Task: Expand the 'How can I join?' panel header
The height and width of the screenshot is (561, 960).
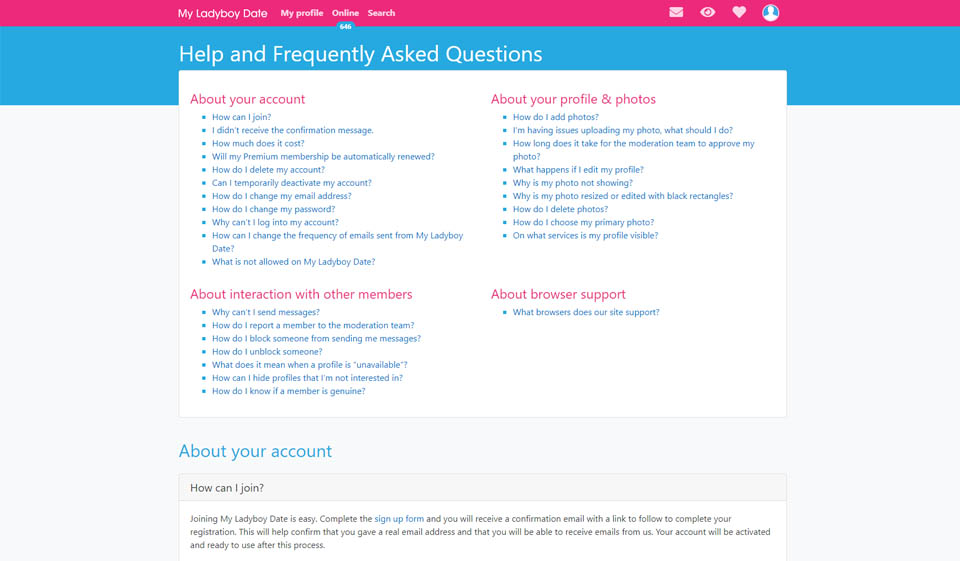Action: coord(482,488)
